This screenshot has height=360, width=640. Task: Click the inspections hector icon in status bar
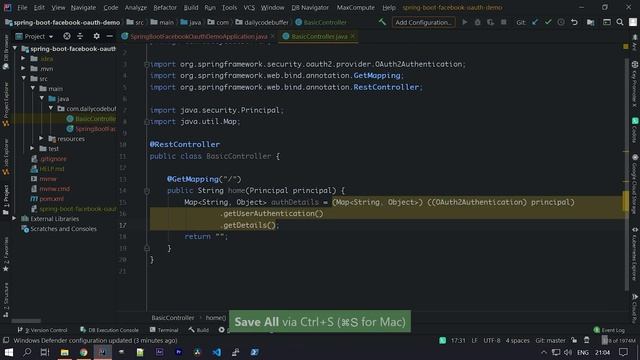[x=587, y=340]
